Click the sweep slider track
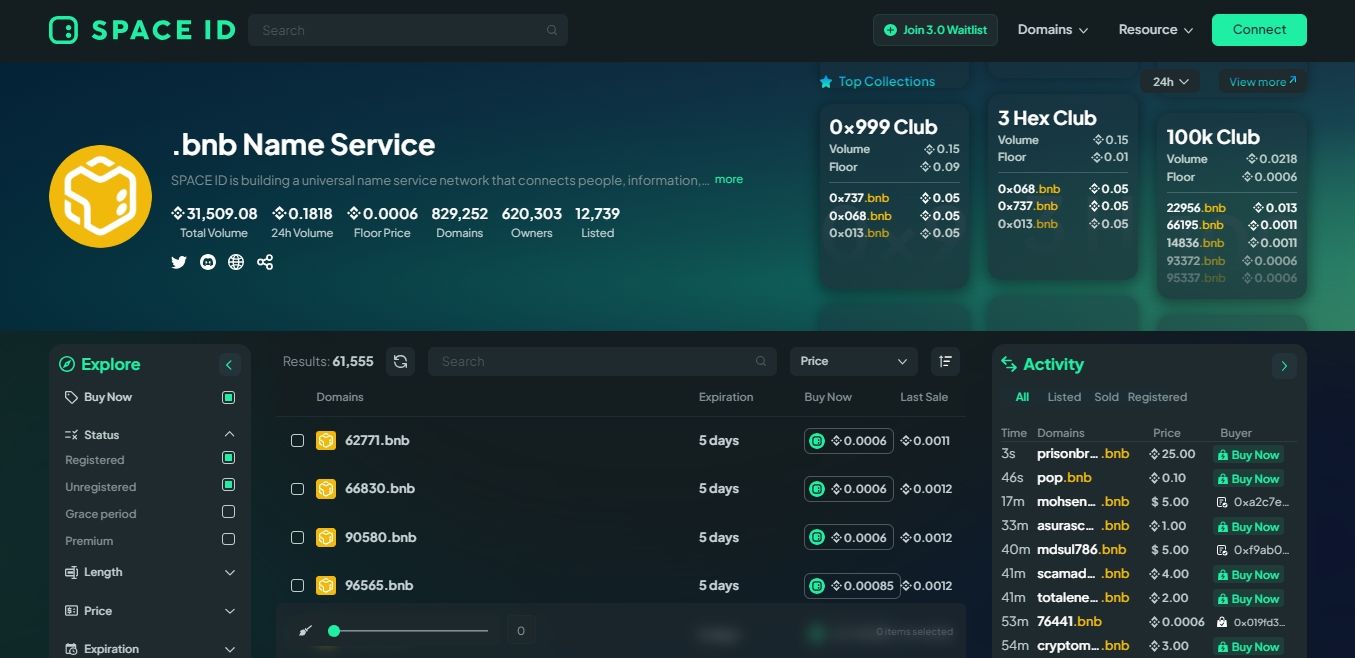 [411, 631]
